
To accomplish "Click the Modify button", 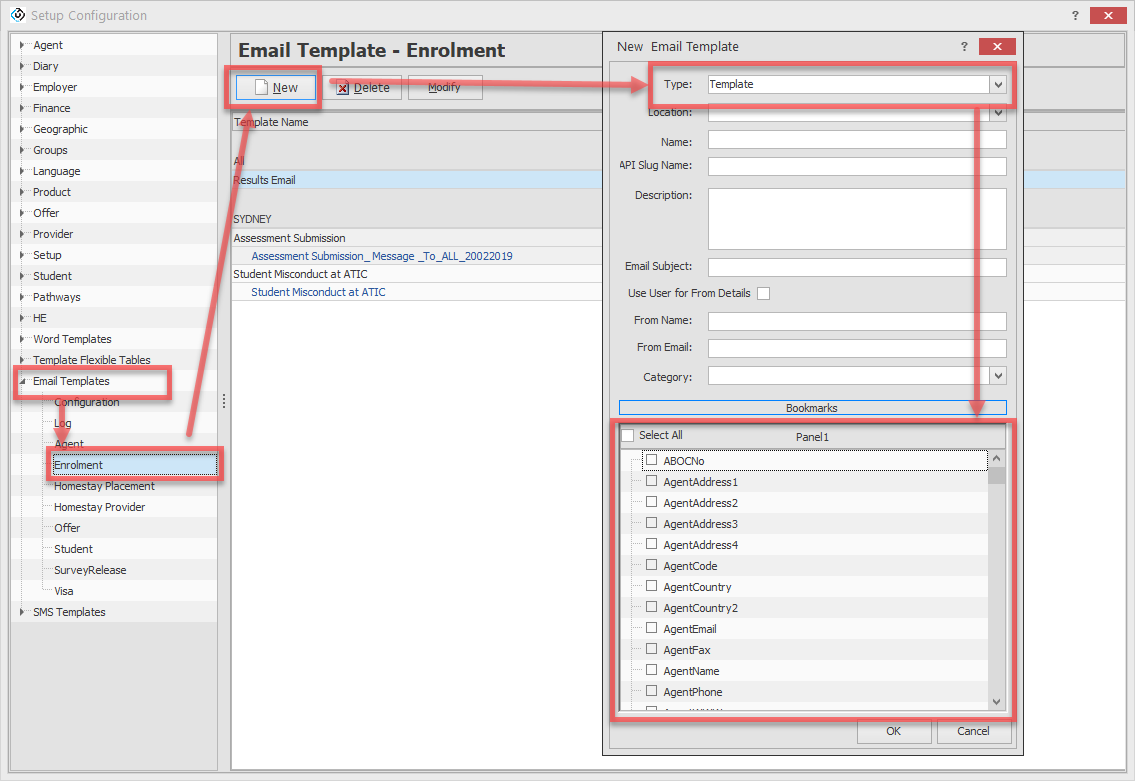I will [444, 88].
